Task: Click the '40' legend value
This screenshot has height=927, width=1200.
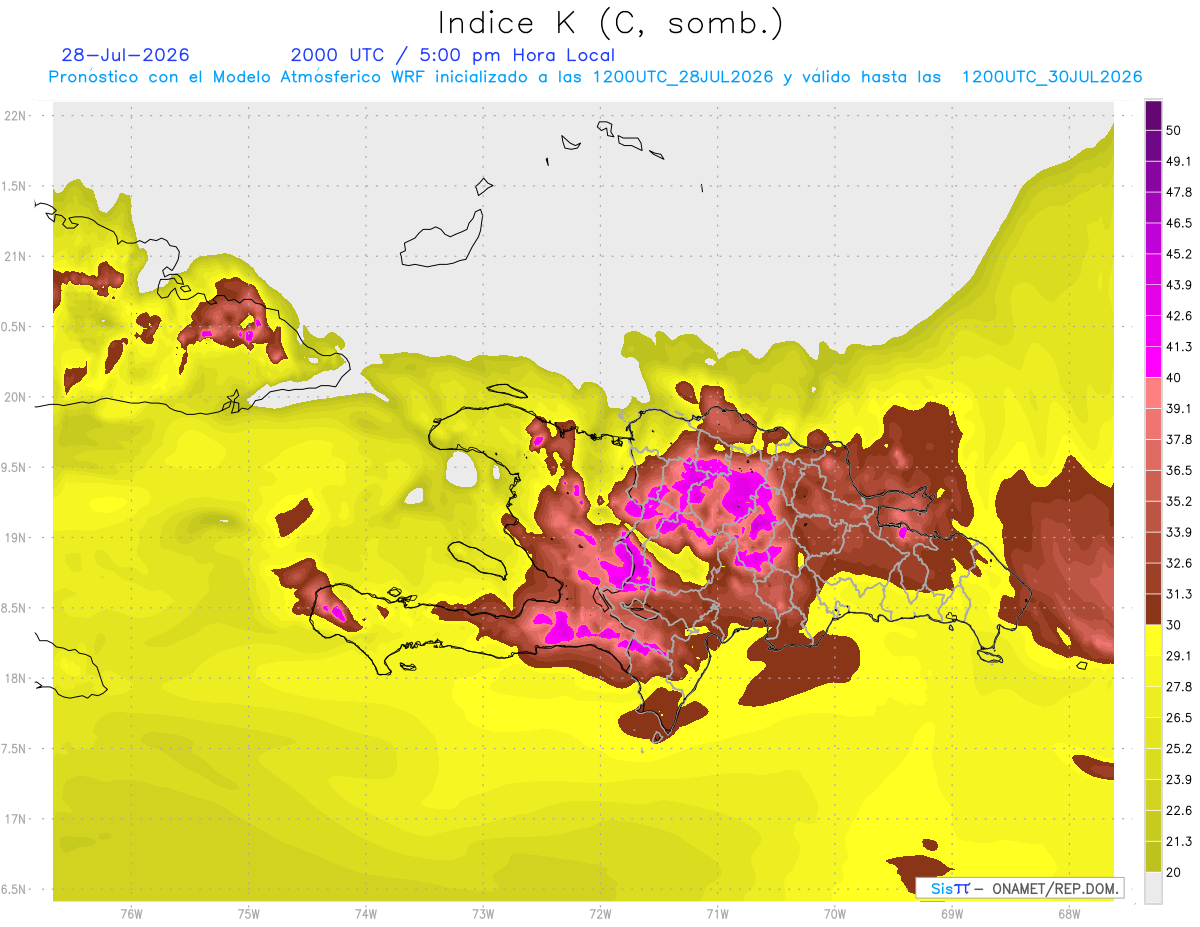Action: (x=1174, y=378)
